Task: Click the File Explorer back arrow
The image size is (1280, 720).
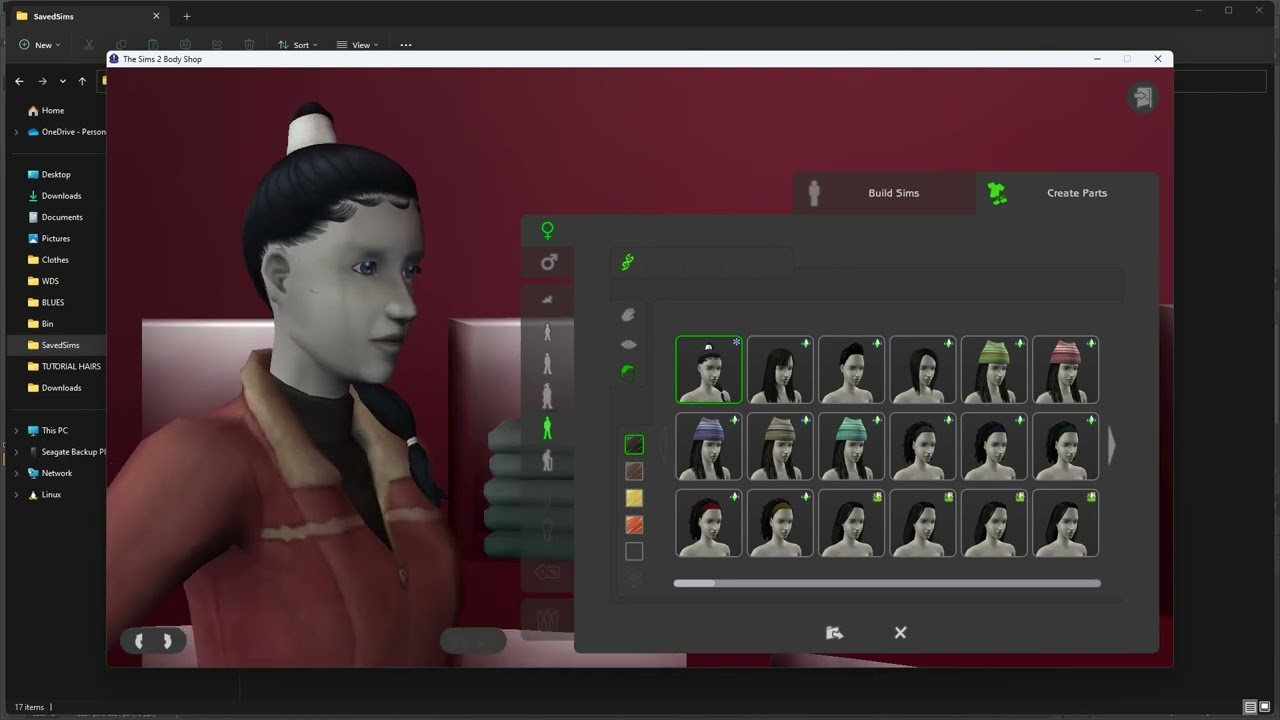Action: (19, 81)
